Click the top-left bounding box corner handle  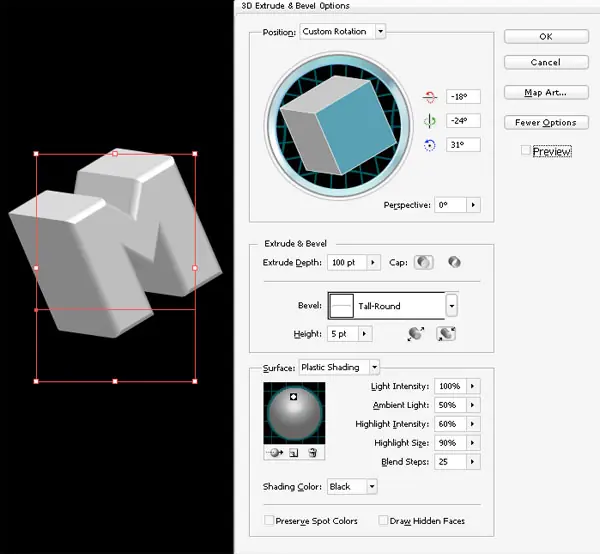[36, 154]
